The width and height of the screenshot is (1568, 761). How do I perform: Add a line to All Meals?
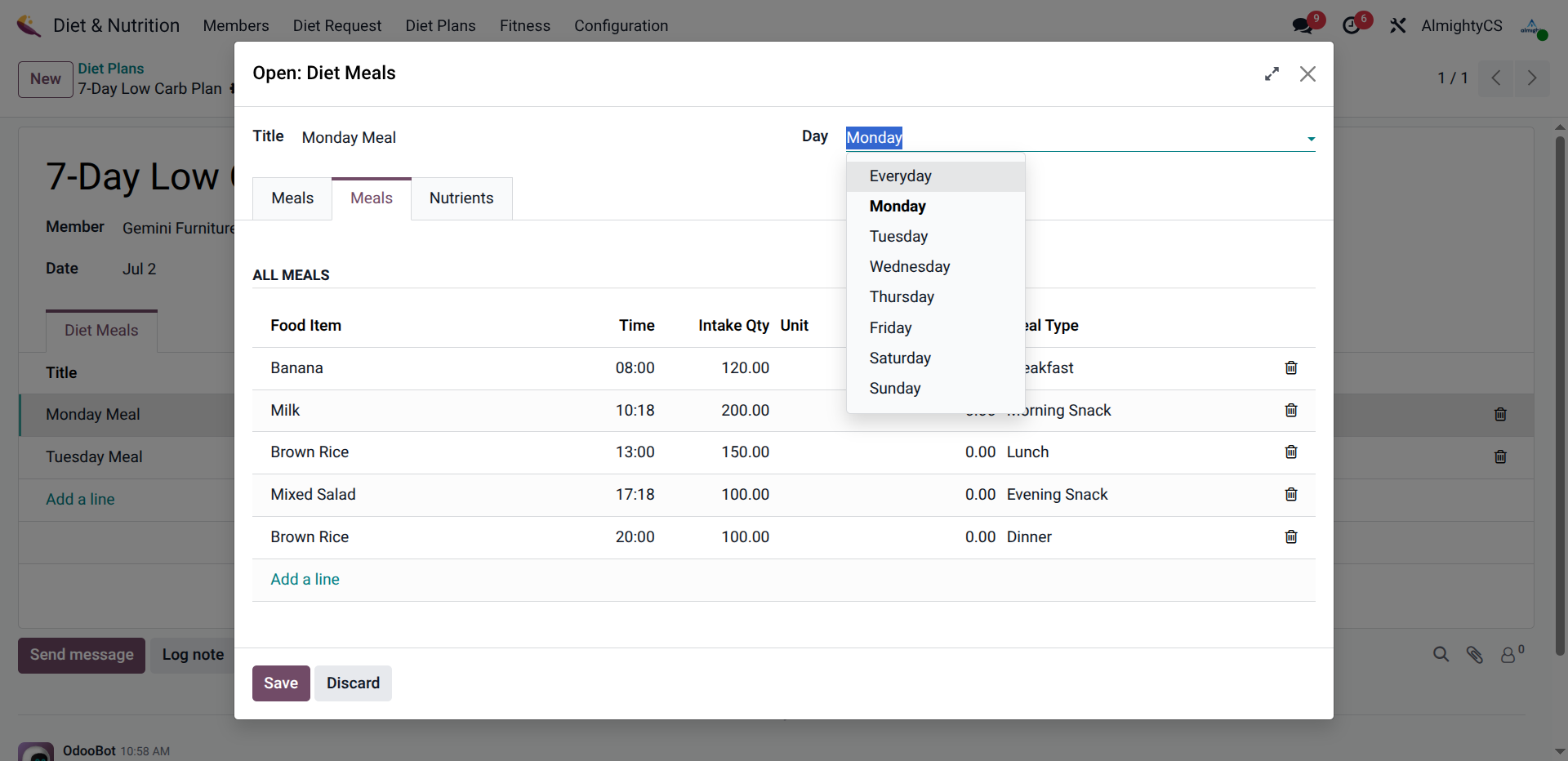pos(305,580)
